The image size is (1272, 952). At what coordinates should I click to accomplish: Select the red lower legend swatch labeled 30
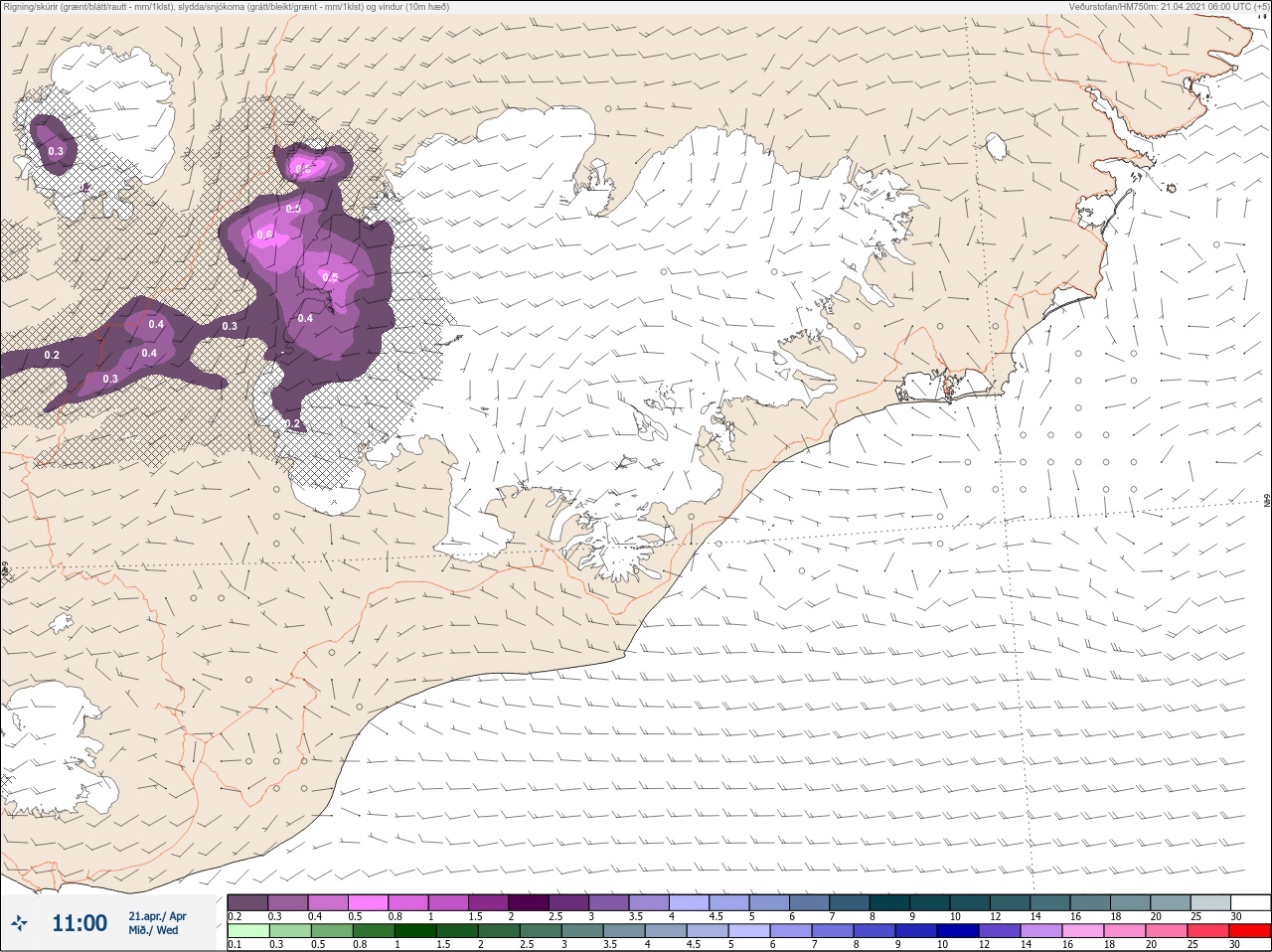click(x=1250, y=931)
